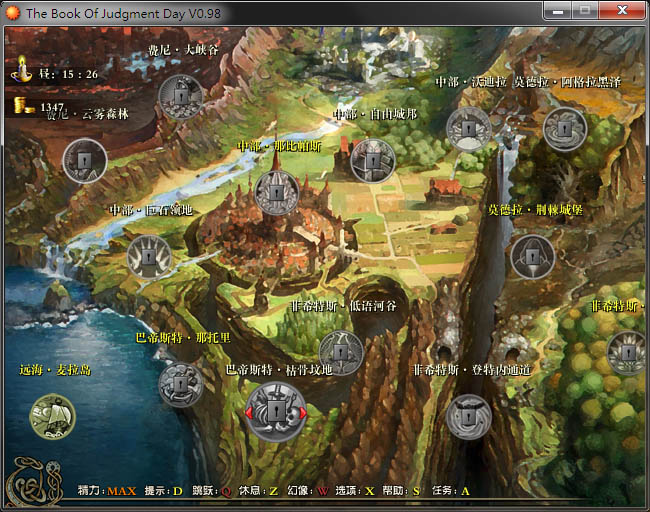Click the 菲希特斯·登特内通道 label text
Viewport: 650px width, 512px height.
pos(472,369)
